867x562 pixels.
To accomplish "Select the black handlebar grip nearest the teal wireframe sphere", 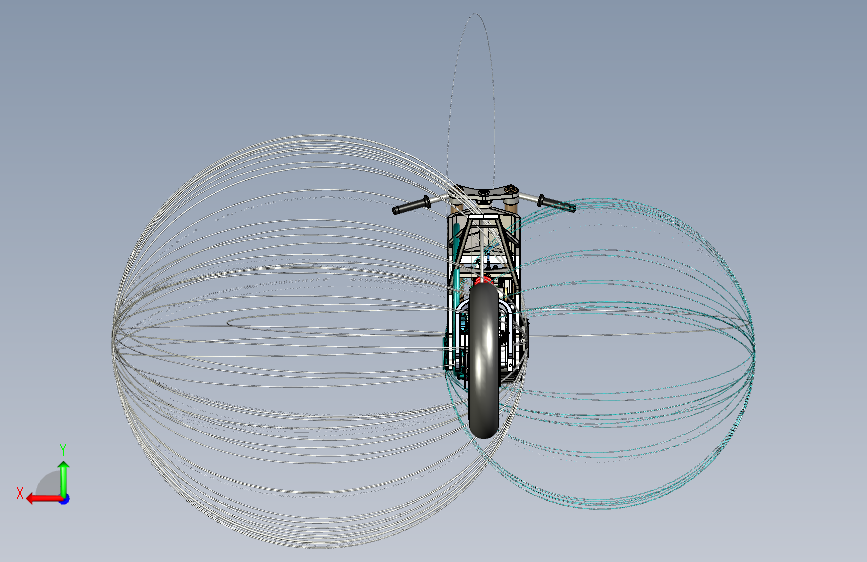I will 556,203.
